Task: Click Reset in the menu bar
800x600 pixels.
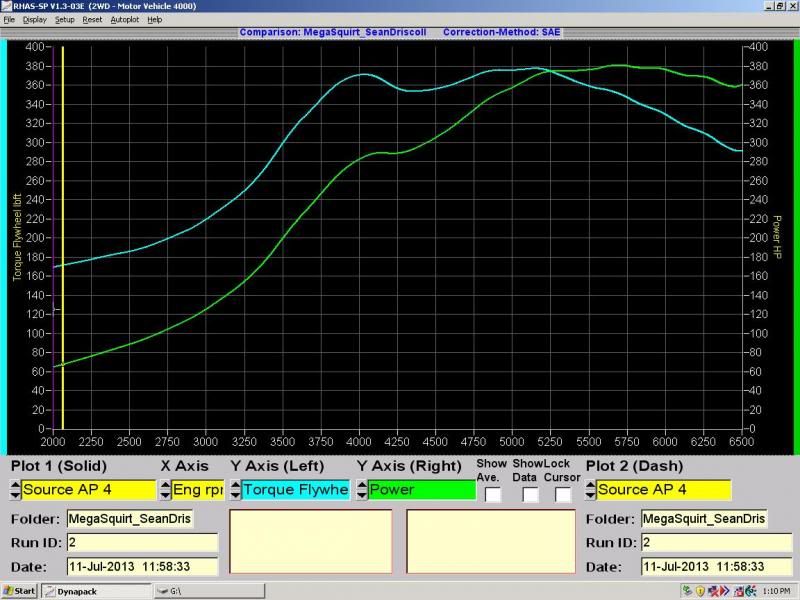Action: click(92, 19)
